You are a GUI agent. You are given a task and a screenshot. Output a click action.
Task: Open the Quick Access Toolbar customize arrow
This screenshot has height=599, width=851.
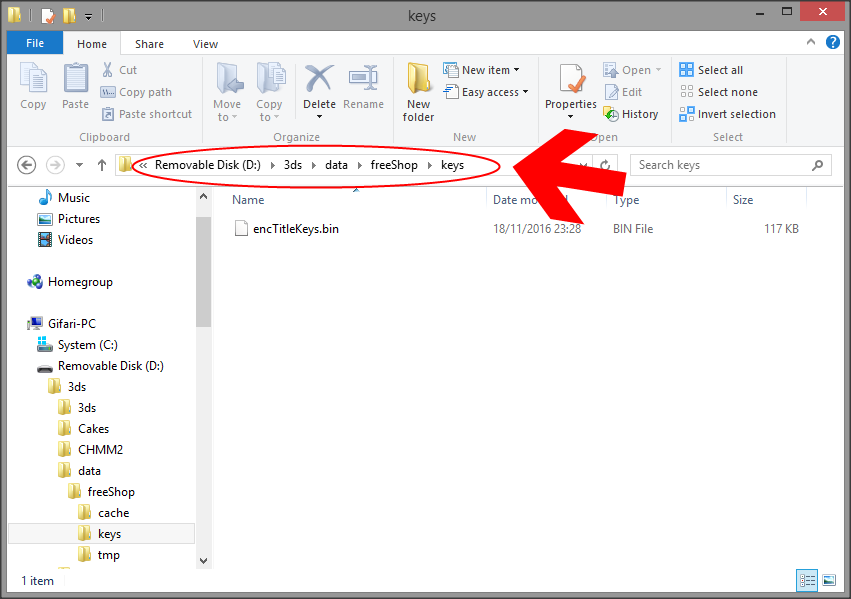[x=88, y=17]
